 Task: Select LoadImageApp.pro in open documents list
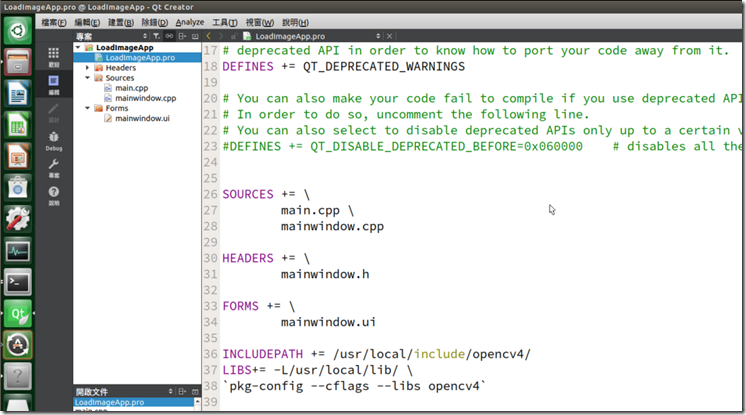click(x=110, y=401)
